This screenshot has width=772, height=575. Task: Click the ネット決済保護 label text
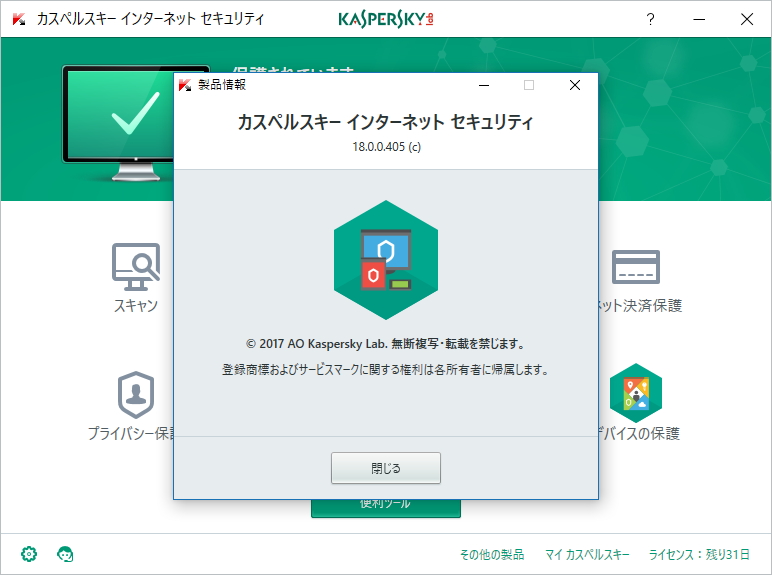click(640, 305)
